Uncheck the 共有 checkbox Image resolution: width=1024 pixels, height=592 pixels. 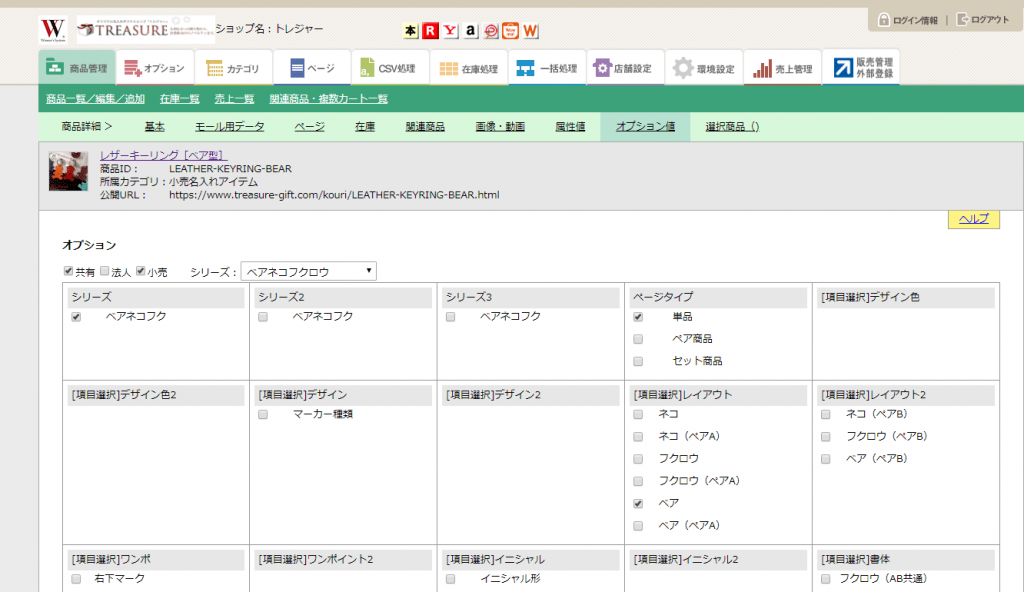pos(68,272)
